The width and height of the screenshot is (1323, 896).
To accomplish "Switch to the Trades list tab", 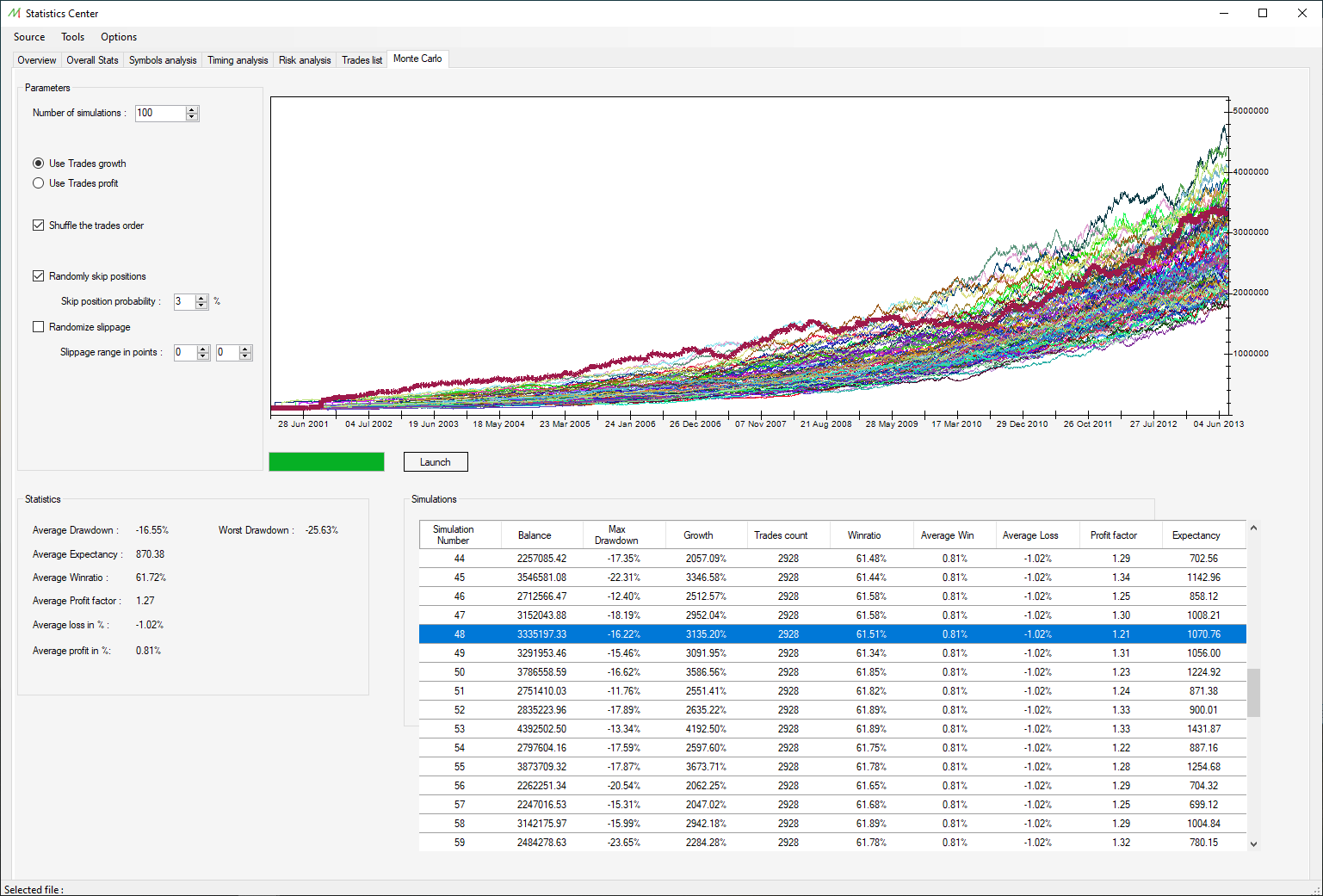I will 362,60.
